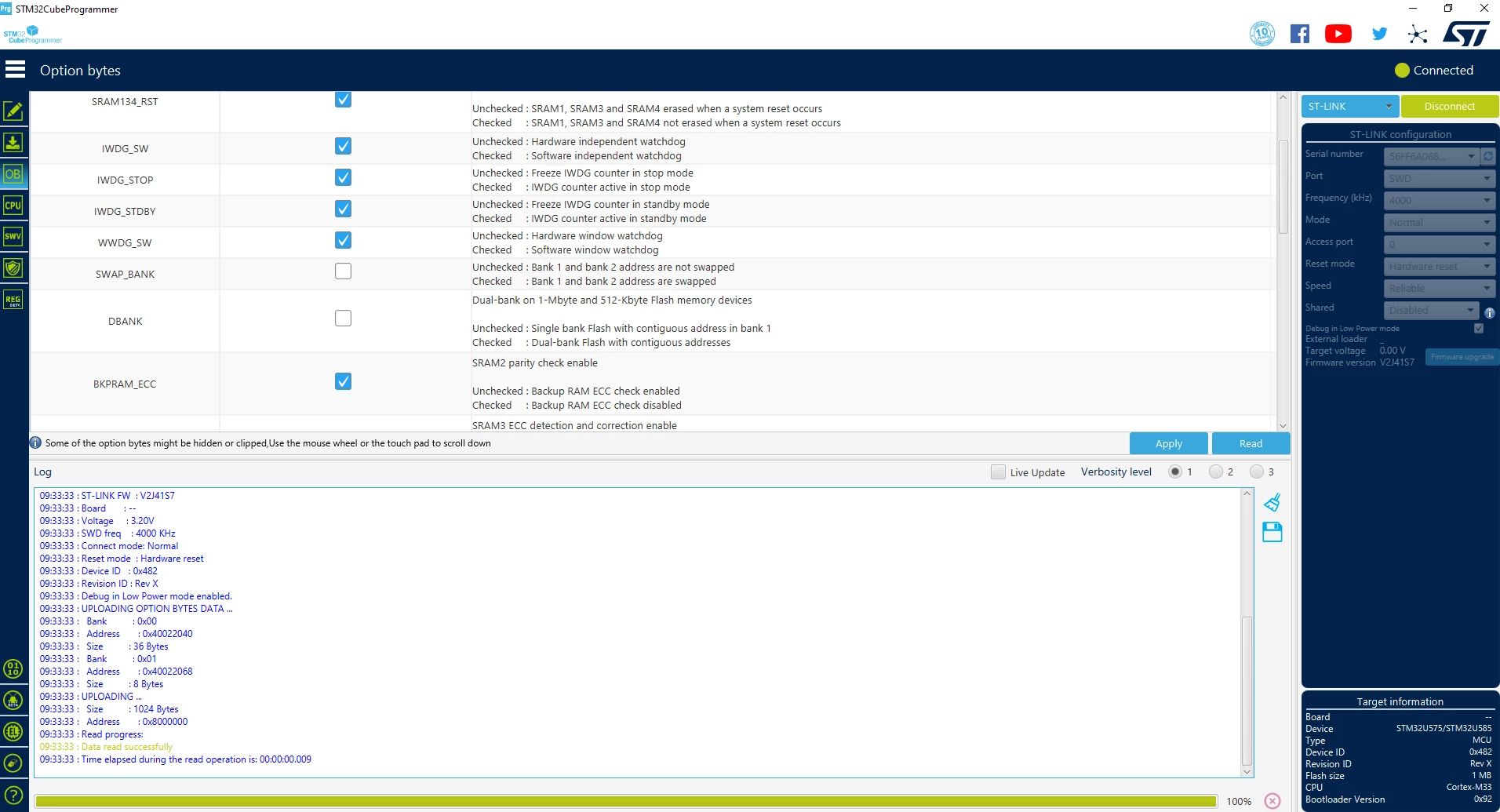Click the ST community network icon
Viewport: 1500px width, 812px height.
tap(1418, 34)
